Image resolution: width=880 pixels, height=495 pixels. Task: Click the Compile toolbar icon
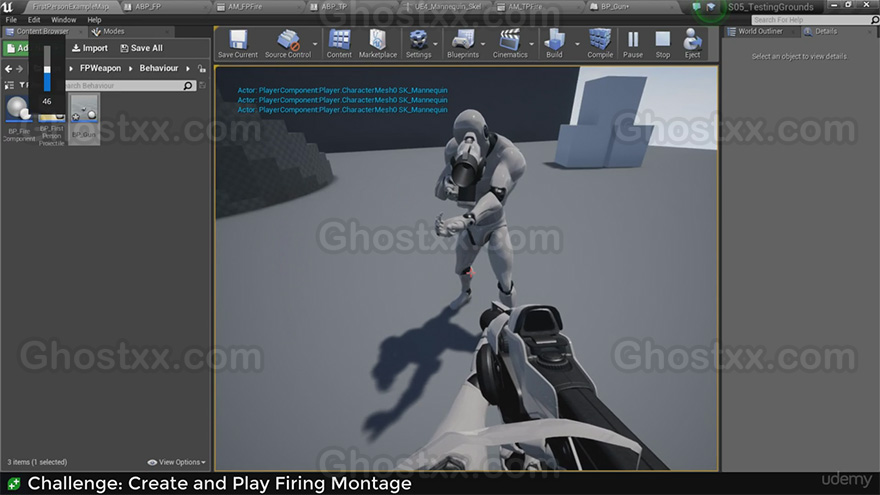coord(600,44)
